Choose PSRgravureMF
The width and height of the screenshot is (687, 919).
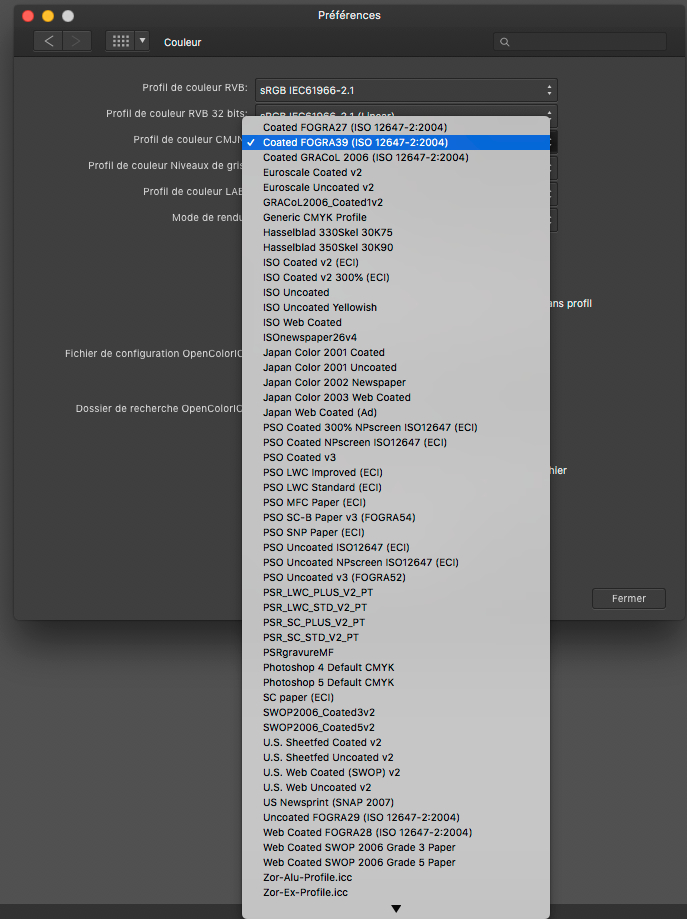pyautogui.click(x=396, y=652)
